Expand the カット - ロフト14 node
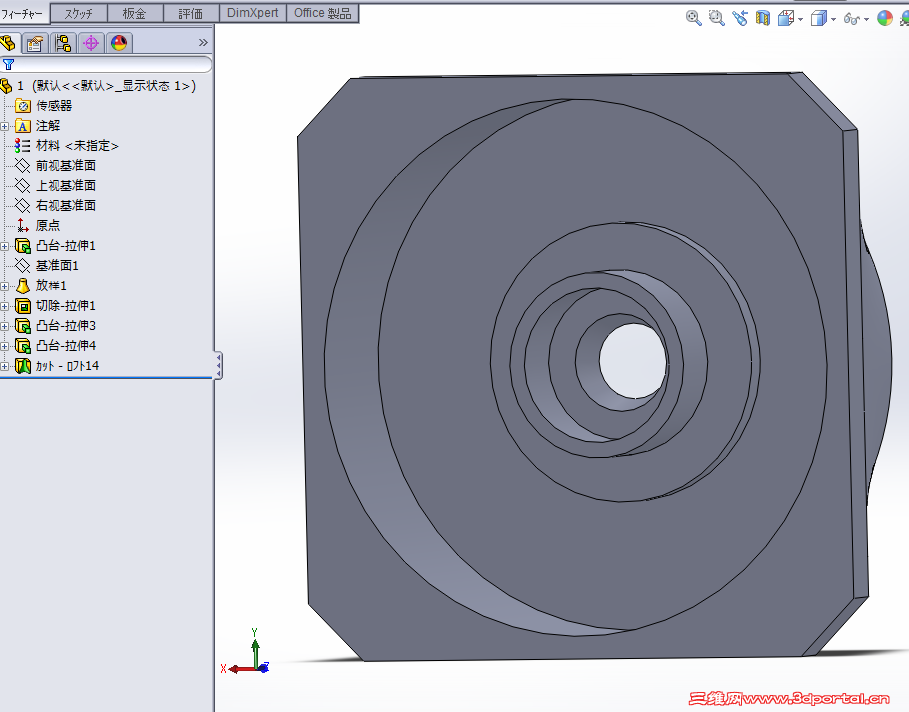Screen dimensions: 909x712 [5, 366]
